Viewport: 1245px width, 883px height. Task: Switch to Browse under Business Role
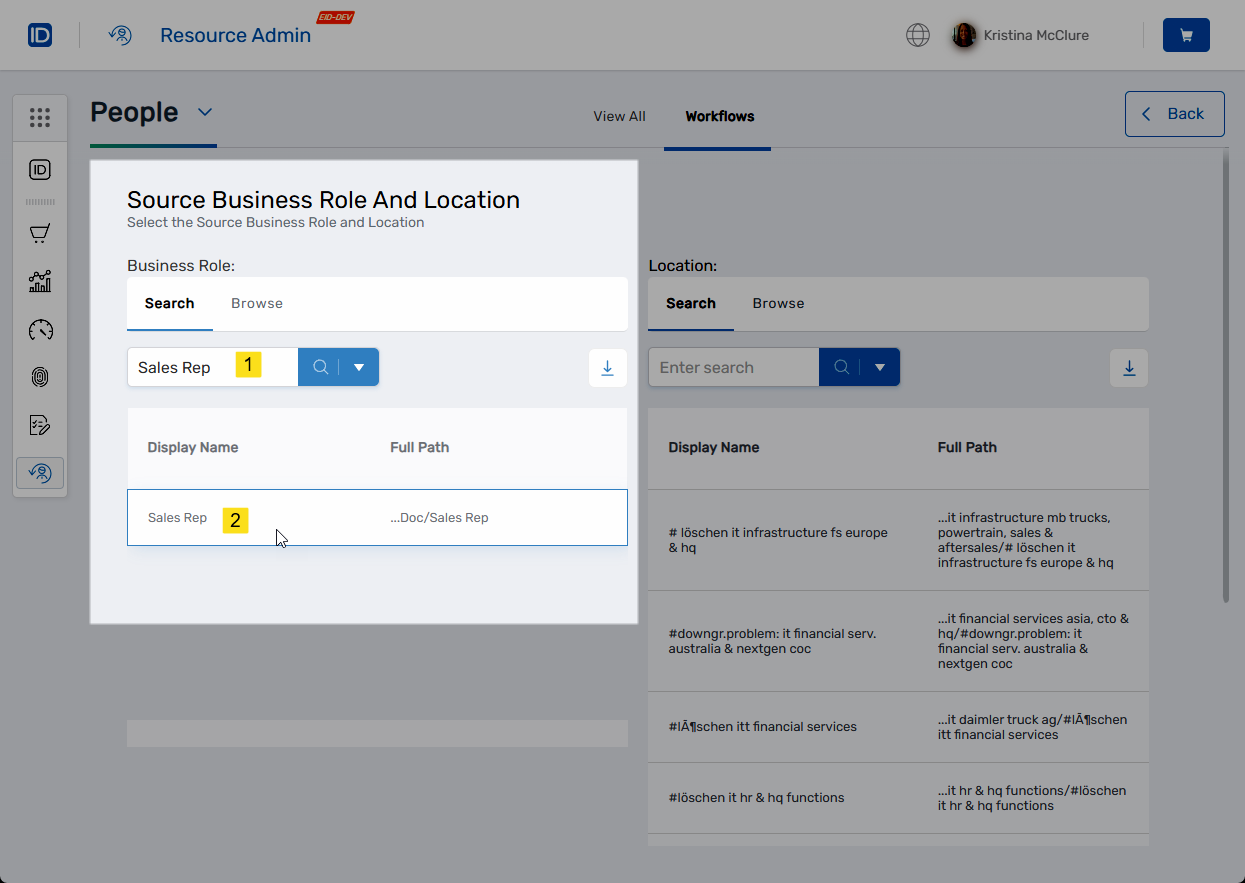pyautogui.click(x=257, y=302)
